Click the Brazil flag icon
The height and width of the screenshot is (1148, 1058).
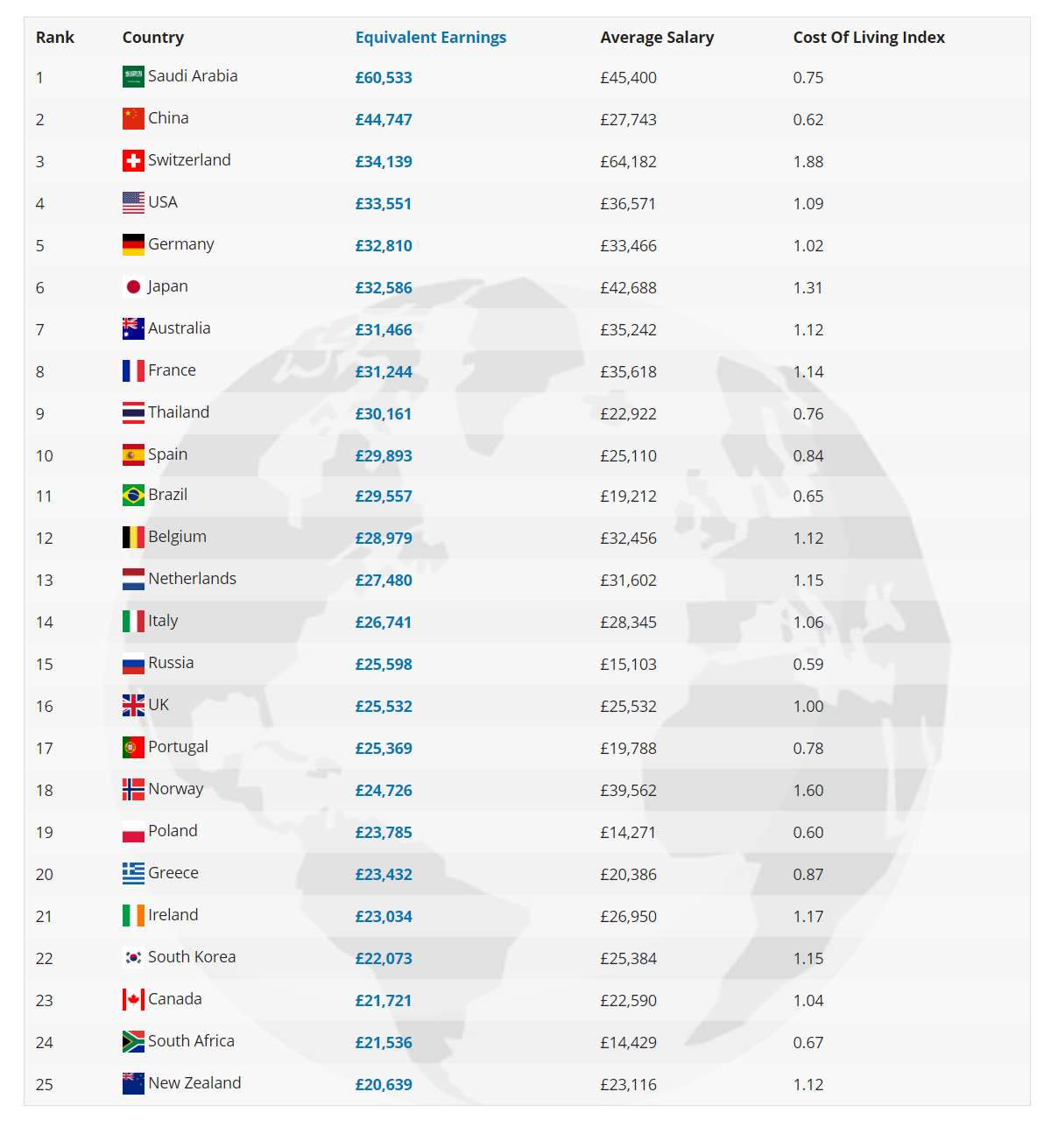click(133, 496)
